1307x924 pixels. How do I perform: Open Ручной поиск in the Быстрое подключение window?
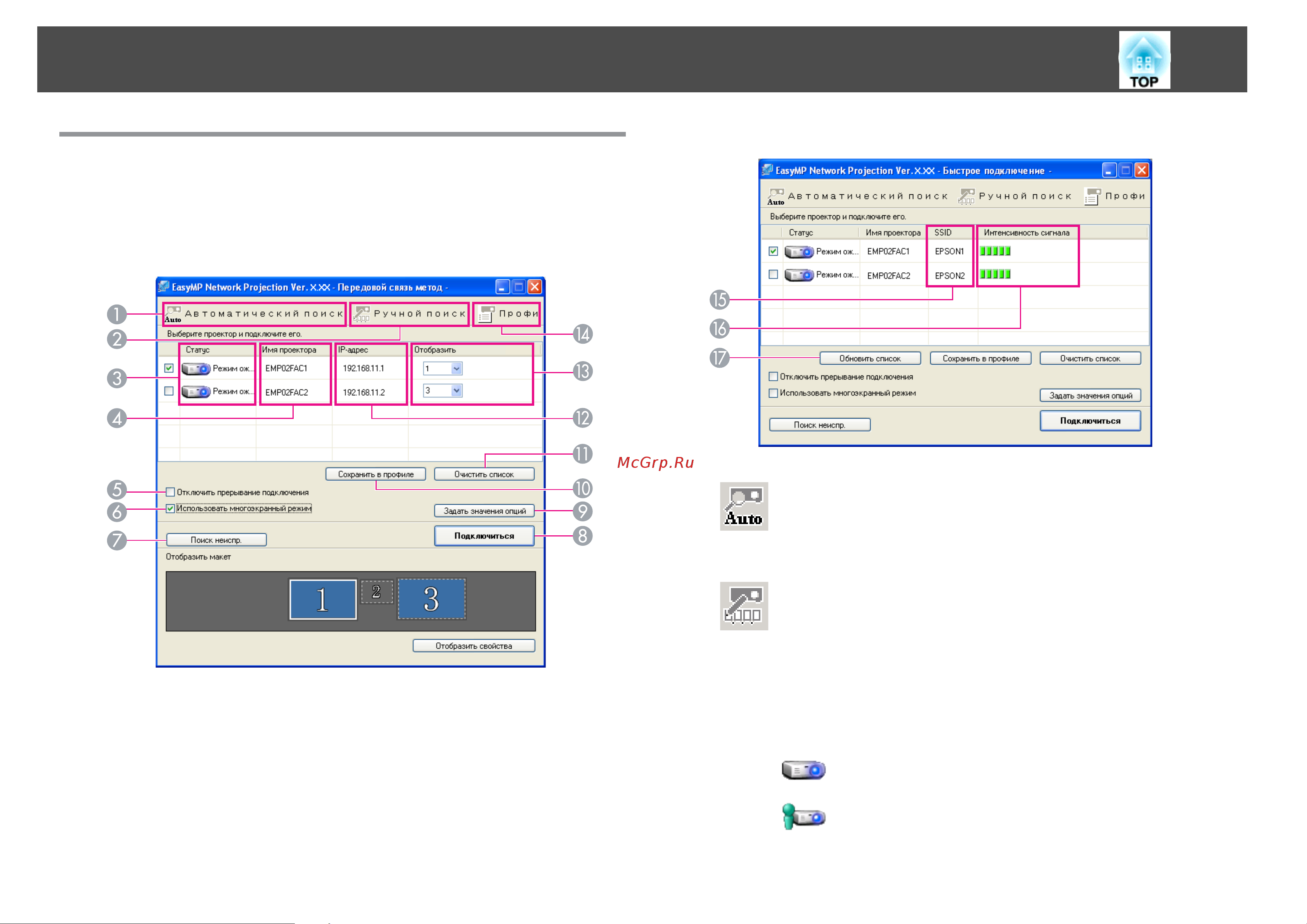click(1015, 196)
